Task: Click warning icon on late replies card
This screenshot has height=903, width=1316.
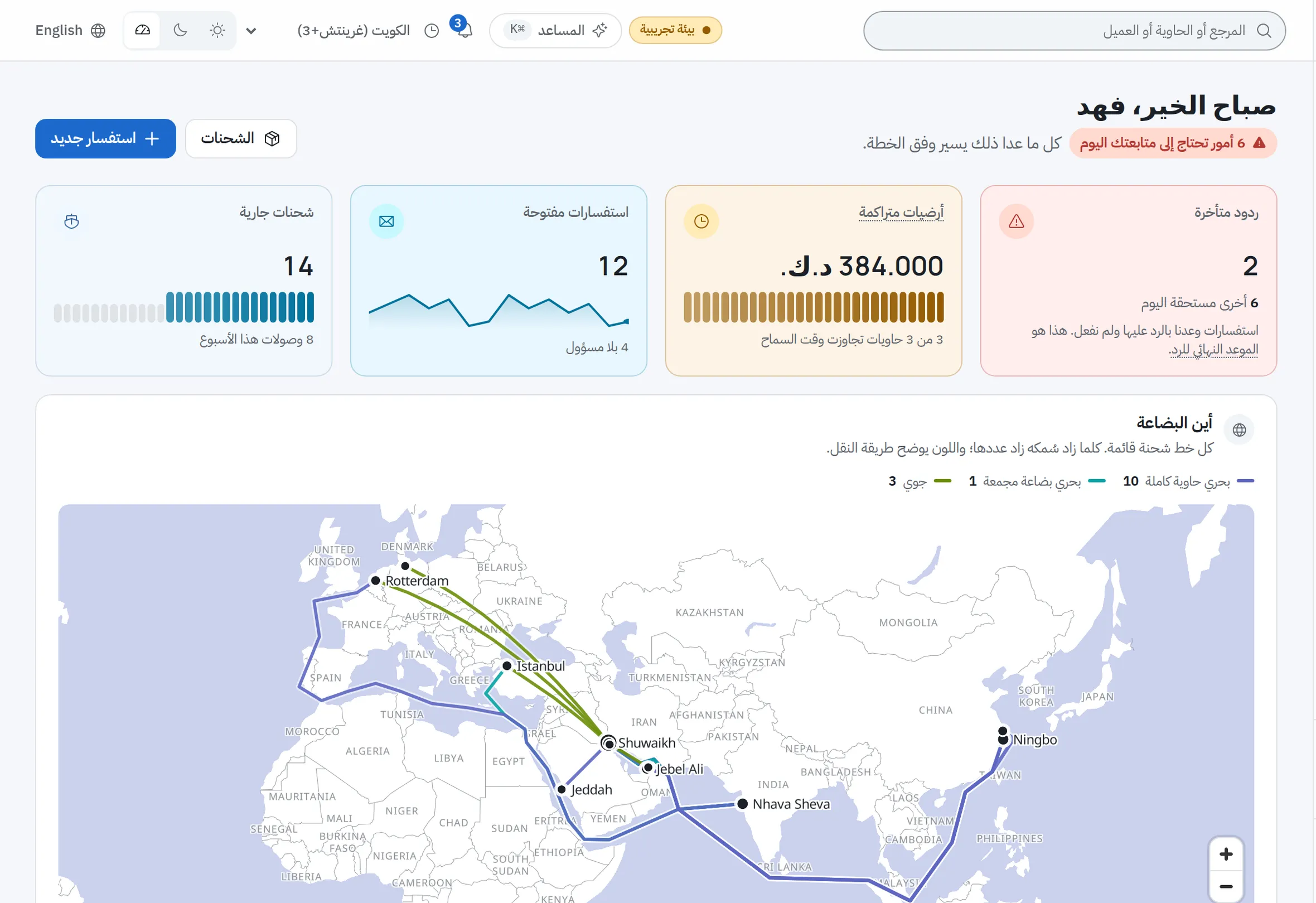Action: coord(1017,221)
